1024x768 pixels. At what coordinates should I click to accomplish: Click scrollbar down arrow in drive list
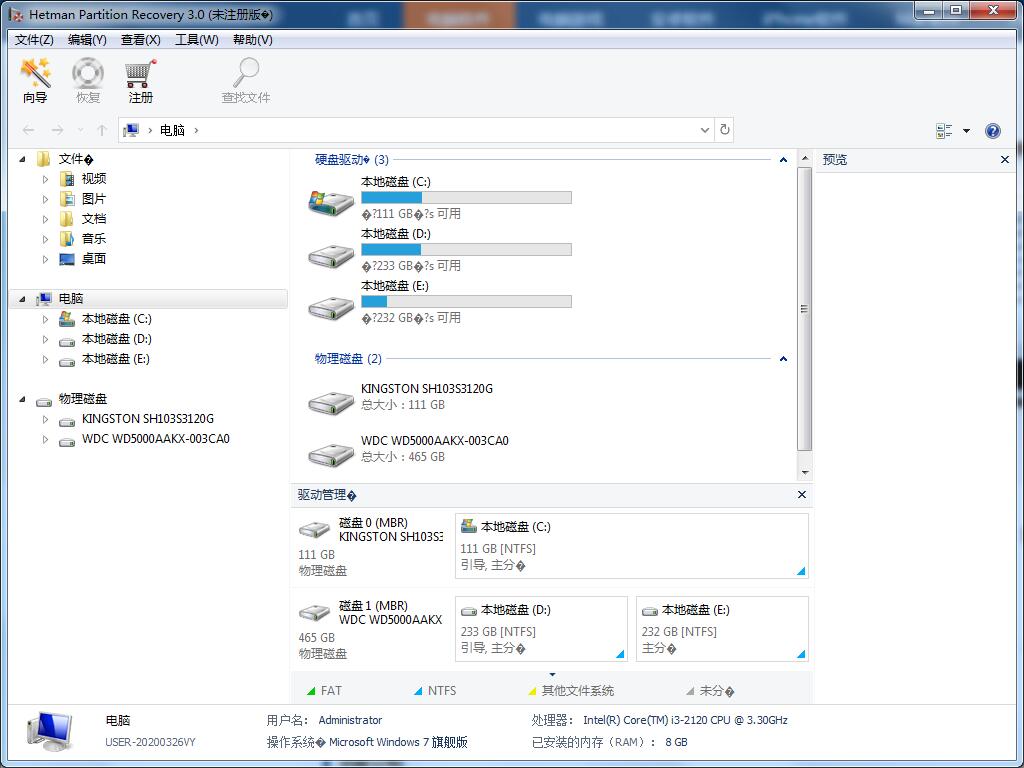(805, 472)
